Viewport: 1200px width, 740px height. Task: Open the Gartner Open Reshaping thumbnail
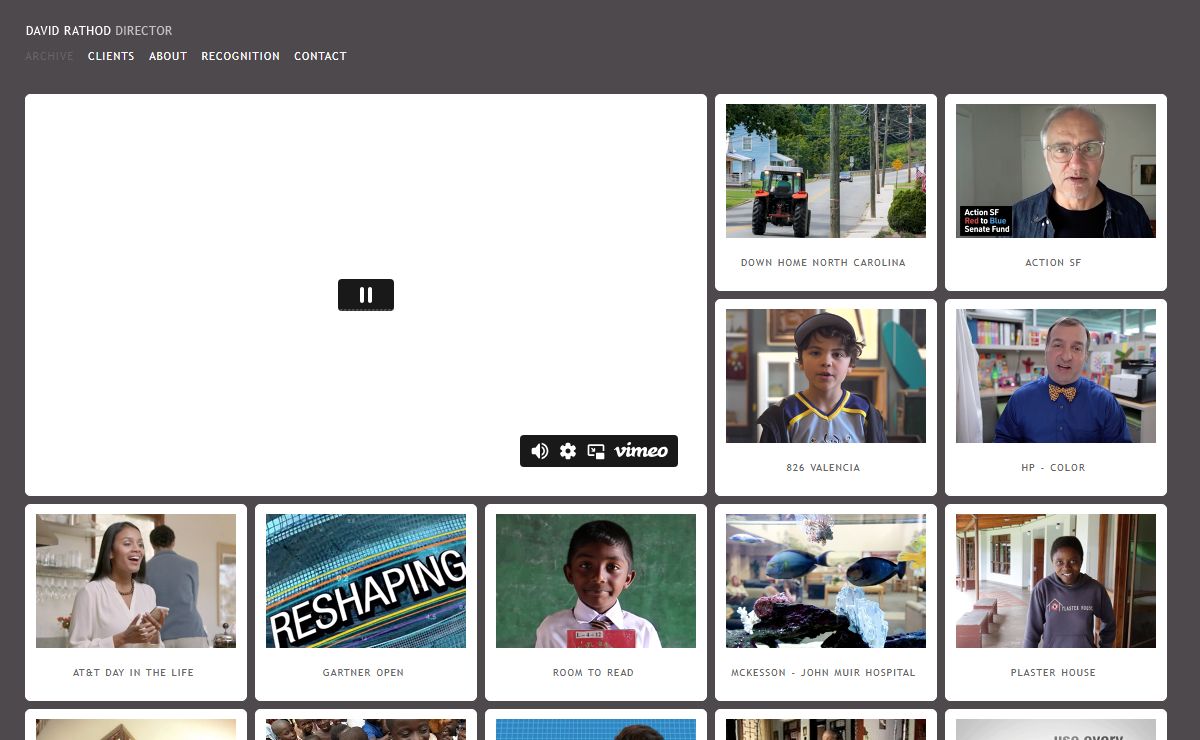pos(366,581)
